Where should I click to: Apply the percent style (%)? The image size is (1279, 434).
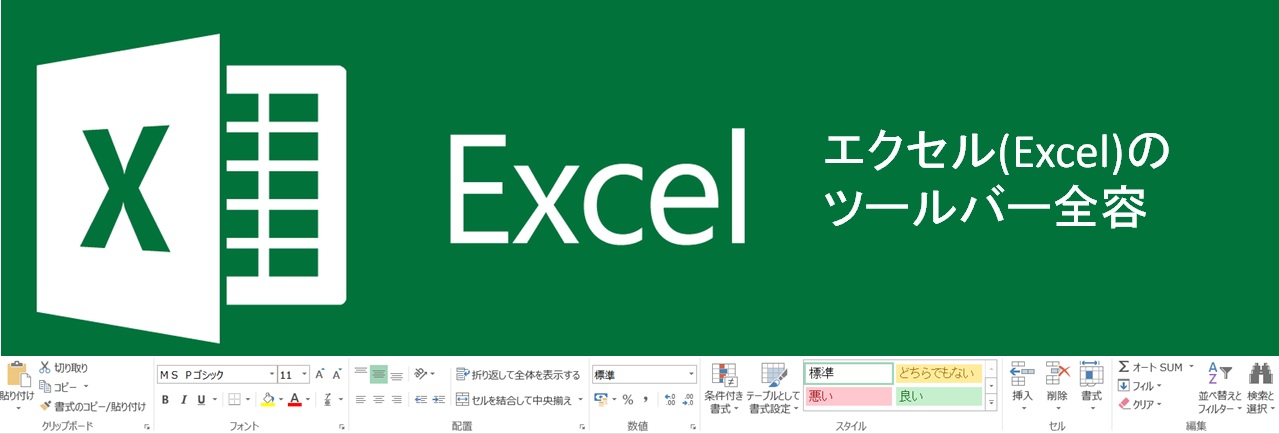pos(628,399)
